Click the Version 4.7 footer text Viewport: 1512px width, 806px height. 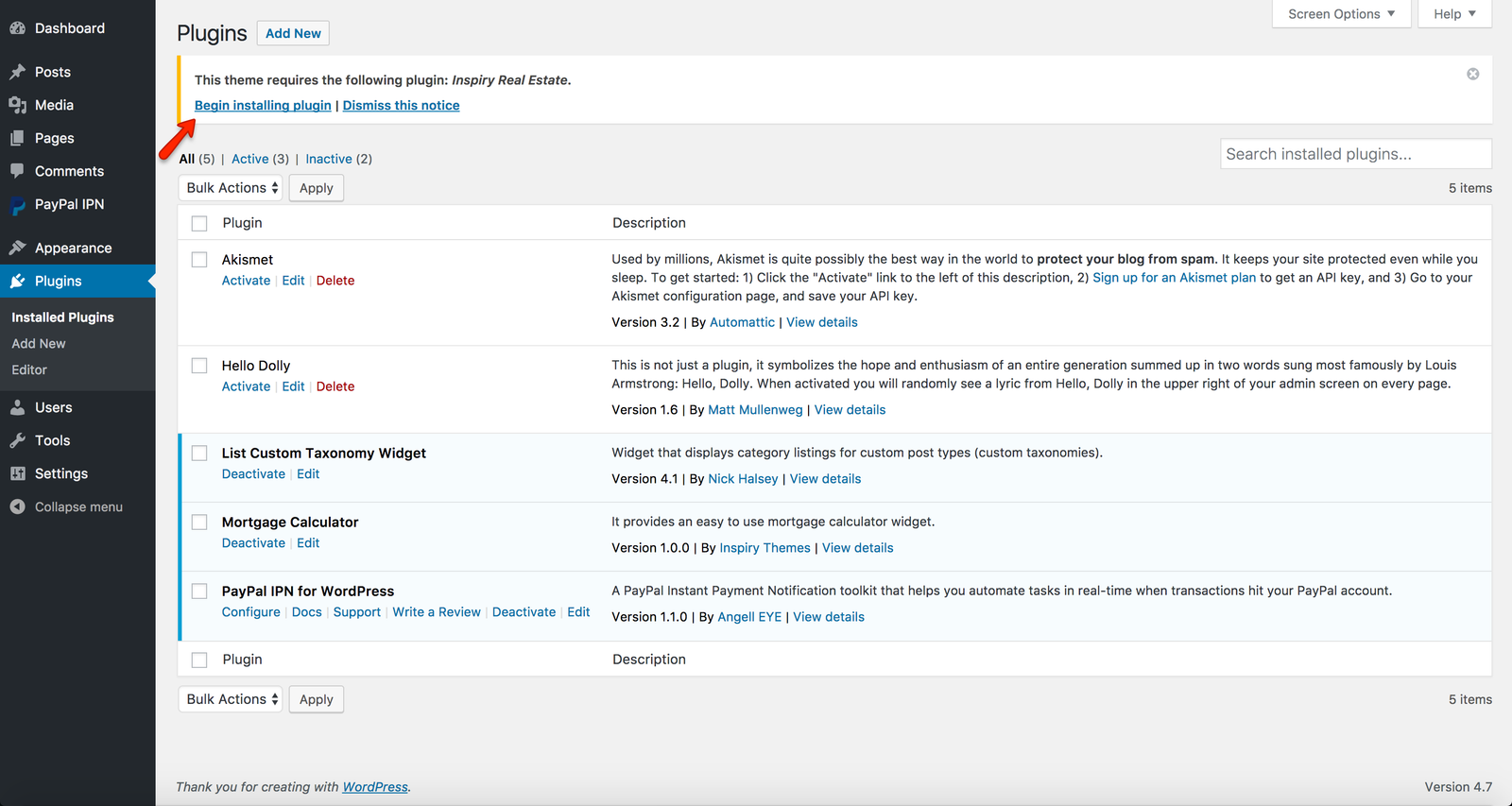coord(1458,787)
